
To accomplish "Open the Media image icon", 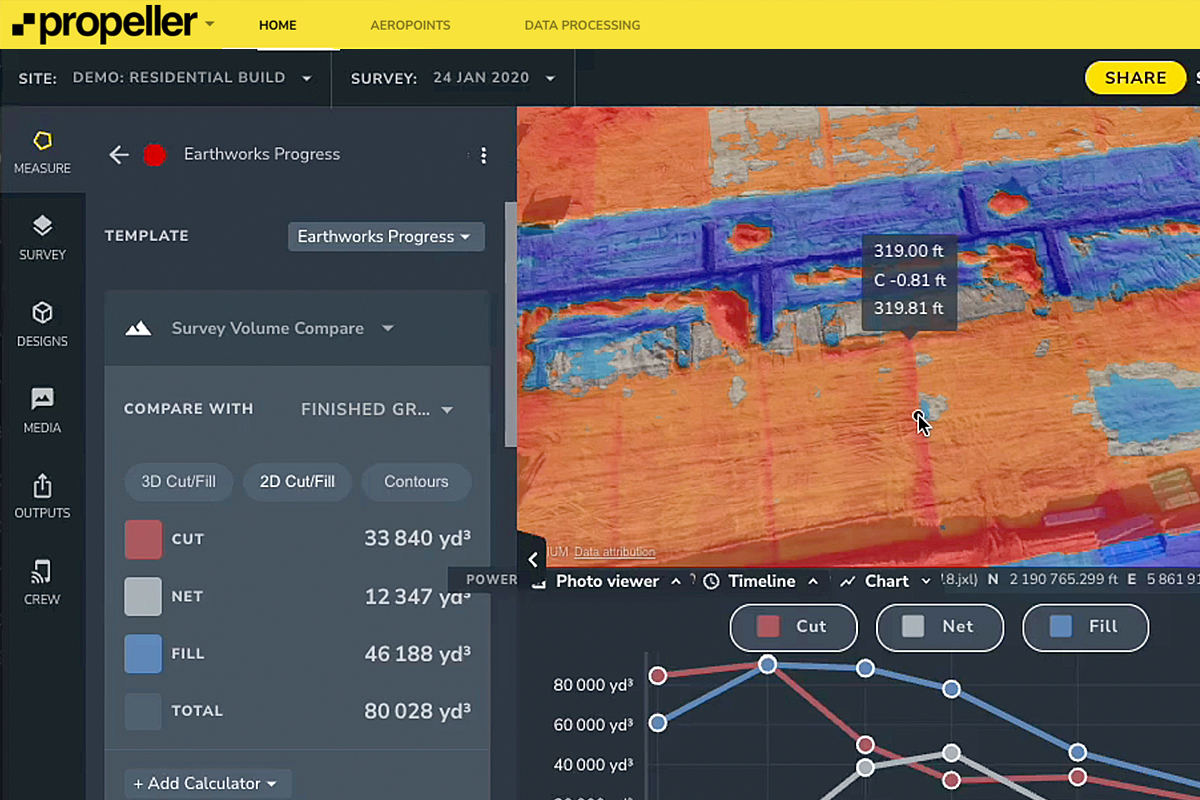I will click(x=42, y=399).
